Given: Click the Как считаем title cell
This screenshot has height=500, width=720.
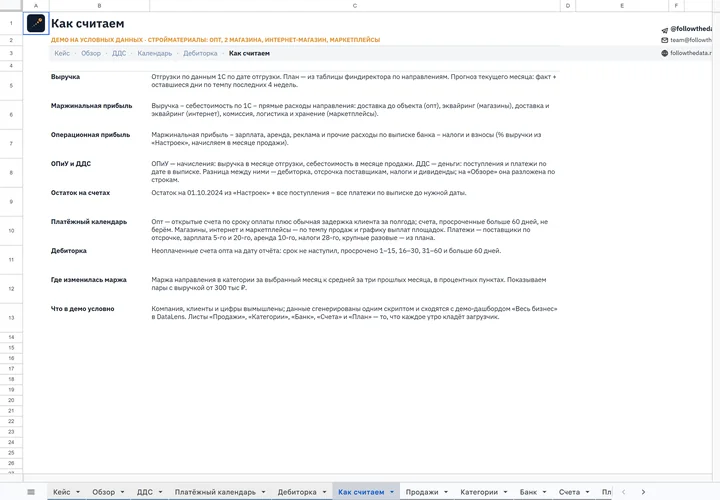Looking at the screenshot, I should [x=87, y=23].
